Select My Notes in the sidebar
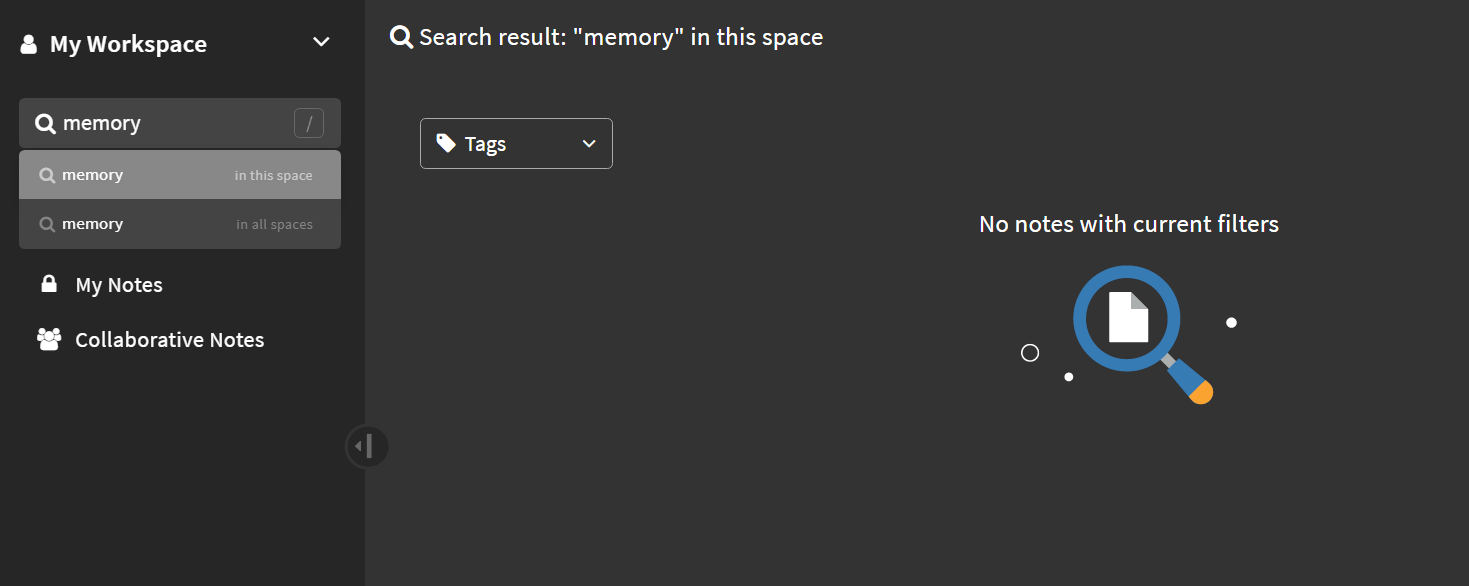This screenshot has height=586, width=1469. (119, 284)
